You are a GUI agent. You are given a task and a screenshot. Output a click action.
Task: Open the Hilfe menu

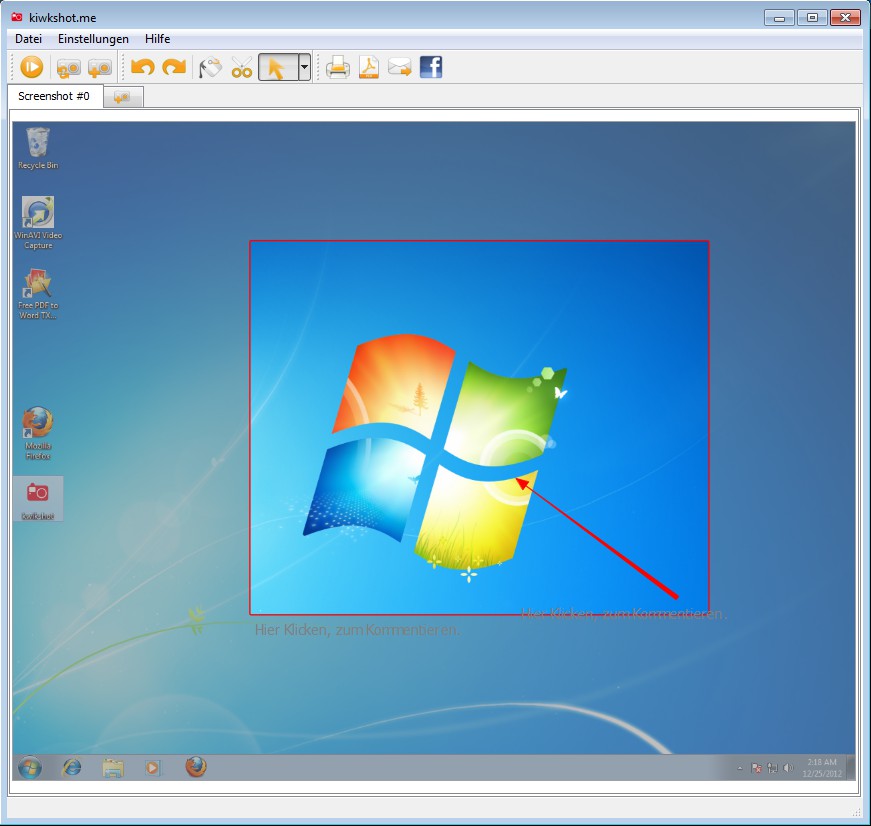(x=157, y=39)
